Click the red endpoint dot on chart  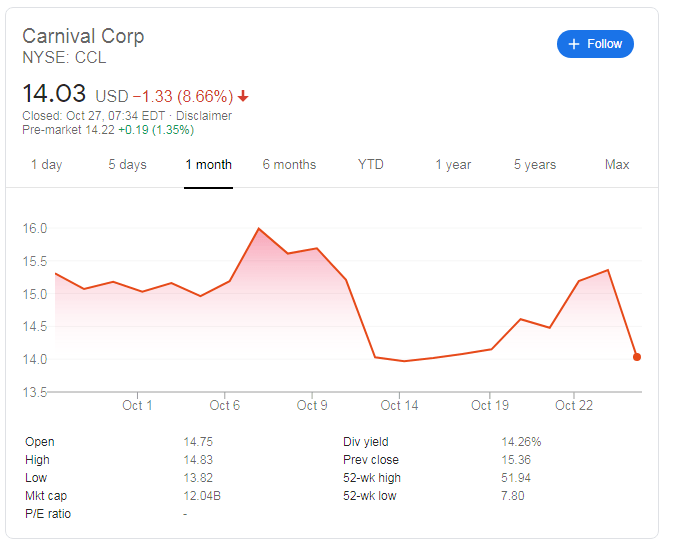coord(637,357)
